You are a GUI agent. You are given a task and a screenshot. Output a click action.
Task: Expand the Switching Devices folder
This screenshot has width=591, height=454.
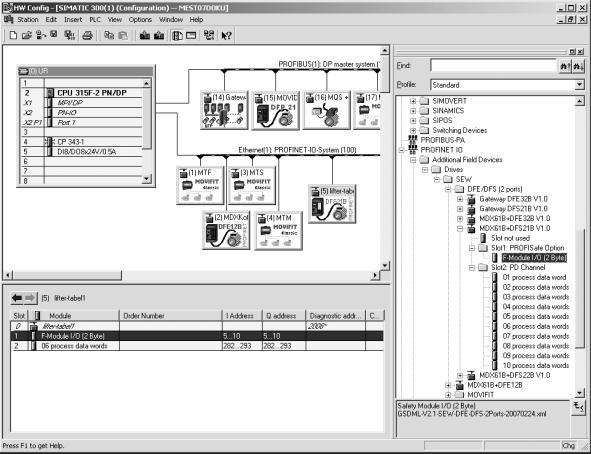pos(413,130)
